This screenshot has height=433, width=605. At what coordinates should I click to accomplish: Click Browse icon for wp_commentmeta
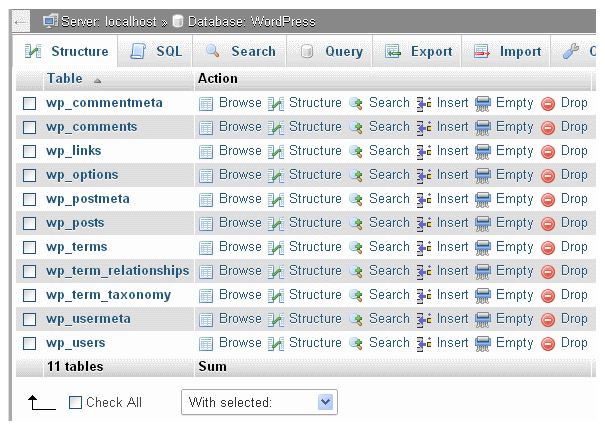coord(206,103)
